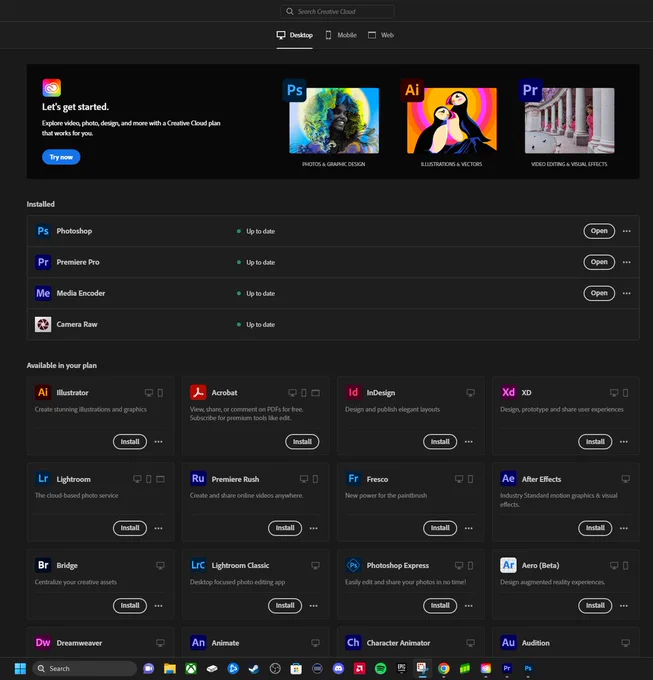Click the Lightroom app icon
Viewport: 653px width, 680px height.
pyautogui.click(x=43, y=479)
